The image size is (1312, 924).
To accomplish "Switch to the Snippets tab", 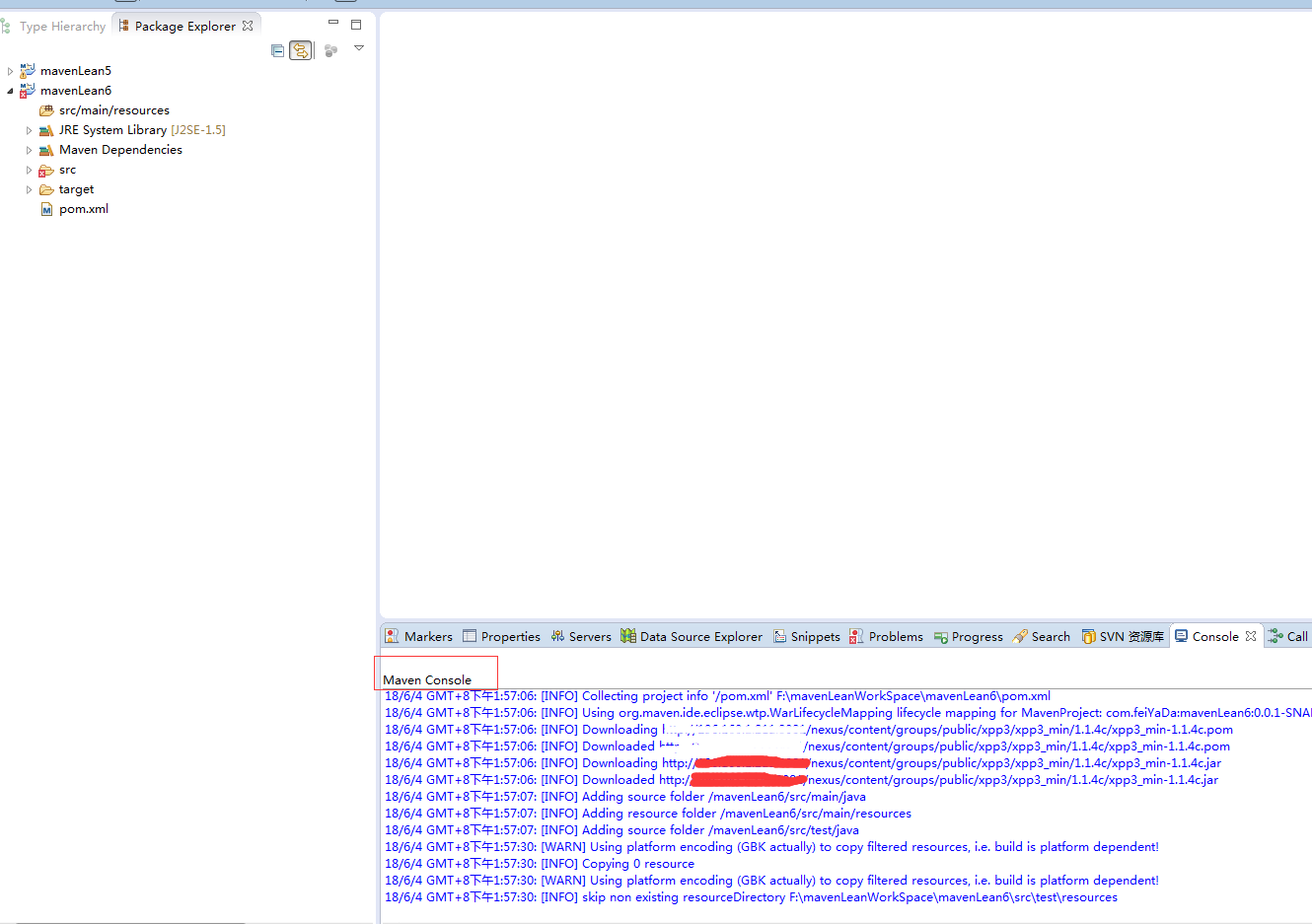I will coord(807,636).
